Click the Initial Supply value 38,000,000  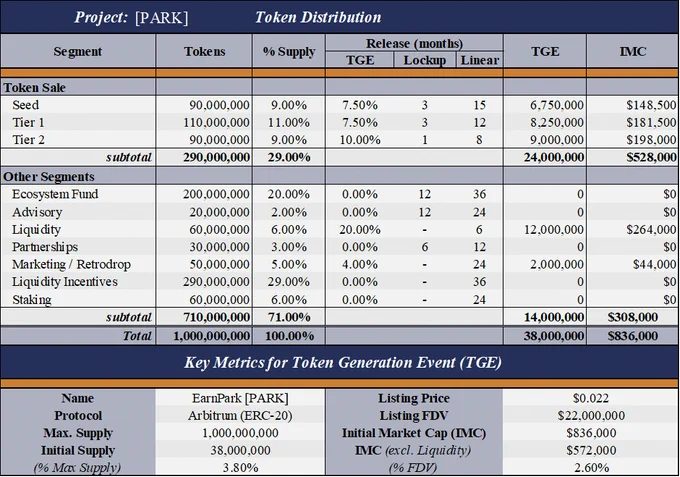coord(240,451)
